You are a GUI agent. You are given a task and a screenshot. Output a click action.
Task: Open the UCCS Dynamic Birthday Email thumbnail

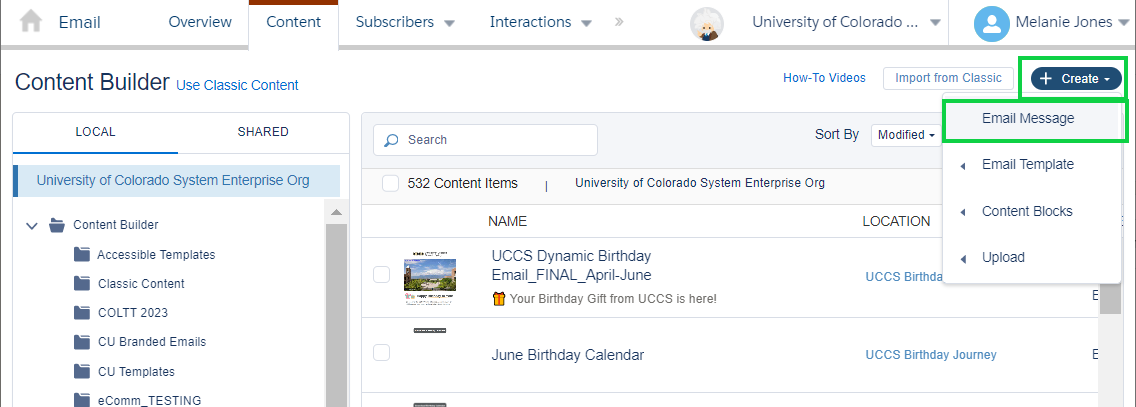pyautogui.click(x=430, y=279)
